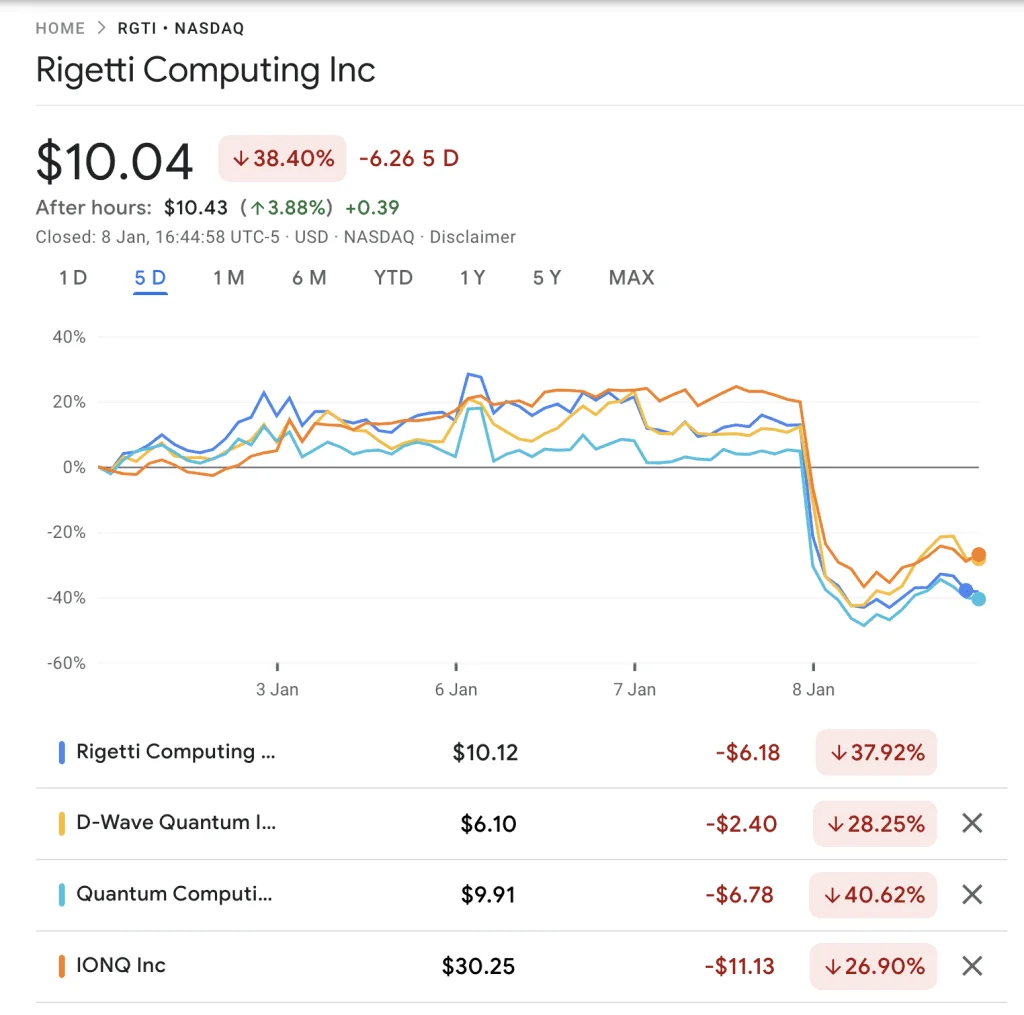Remove Quantum Computing Inc from the chart

pyautogui.click(x=971, y=894)
